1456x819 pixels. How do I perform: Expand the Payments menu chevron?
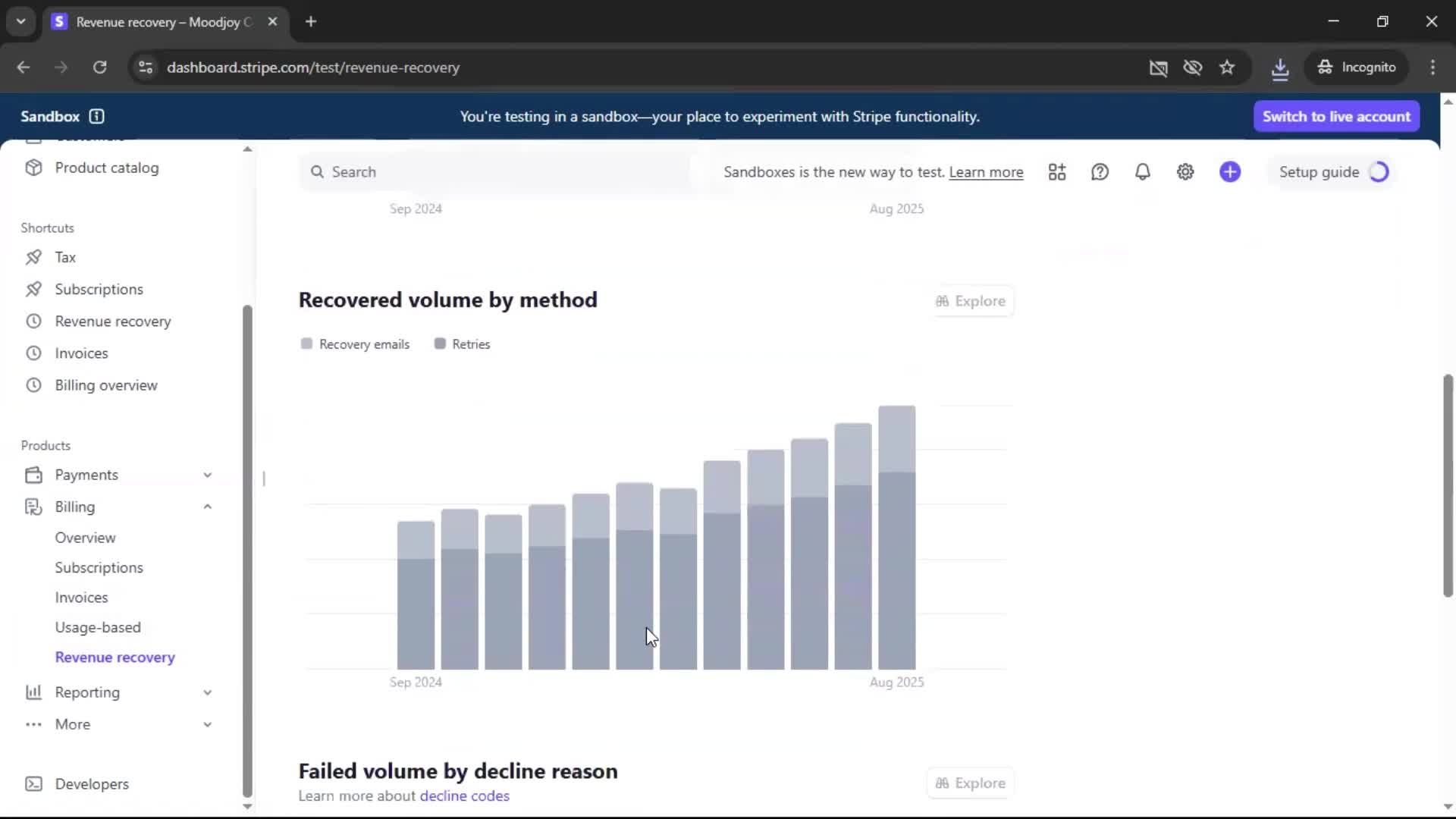[x=207, y=475]
